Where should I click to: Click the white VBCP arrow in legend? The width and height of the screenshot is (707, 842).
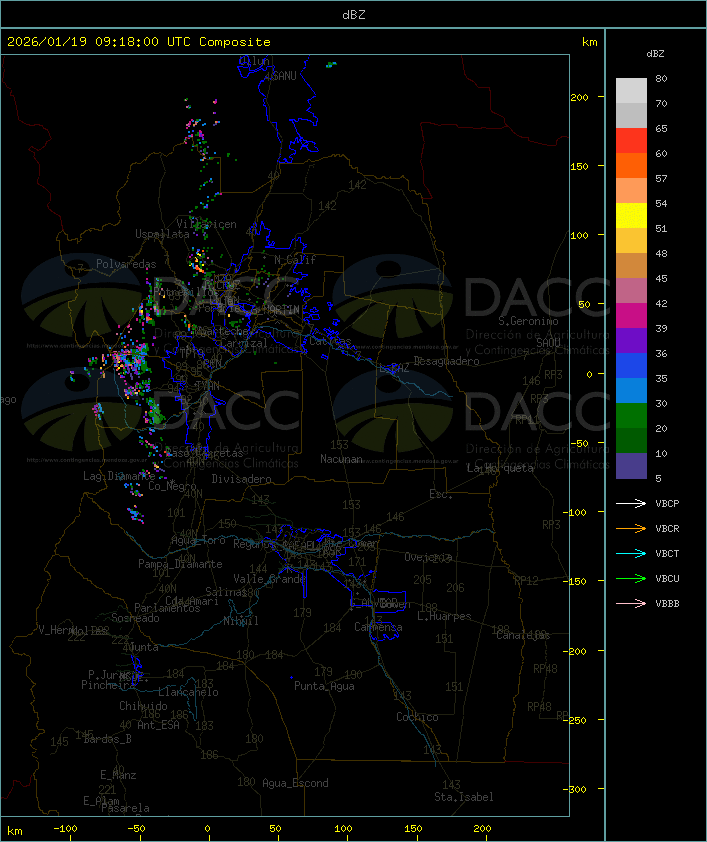[x=631, y=503]
